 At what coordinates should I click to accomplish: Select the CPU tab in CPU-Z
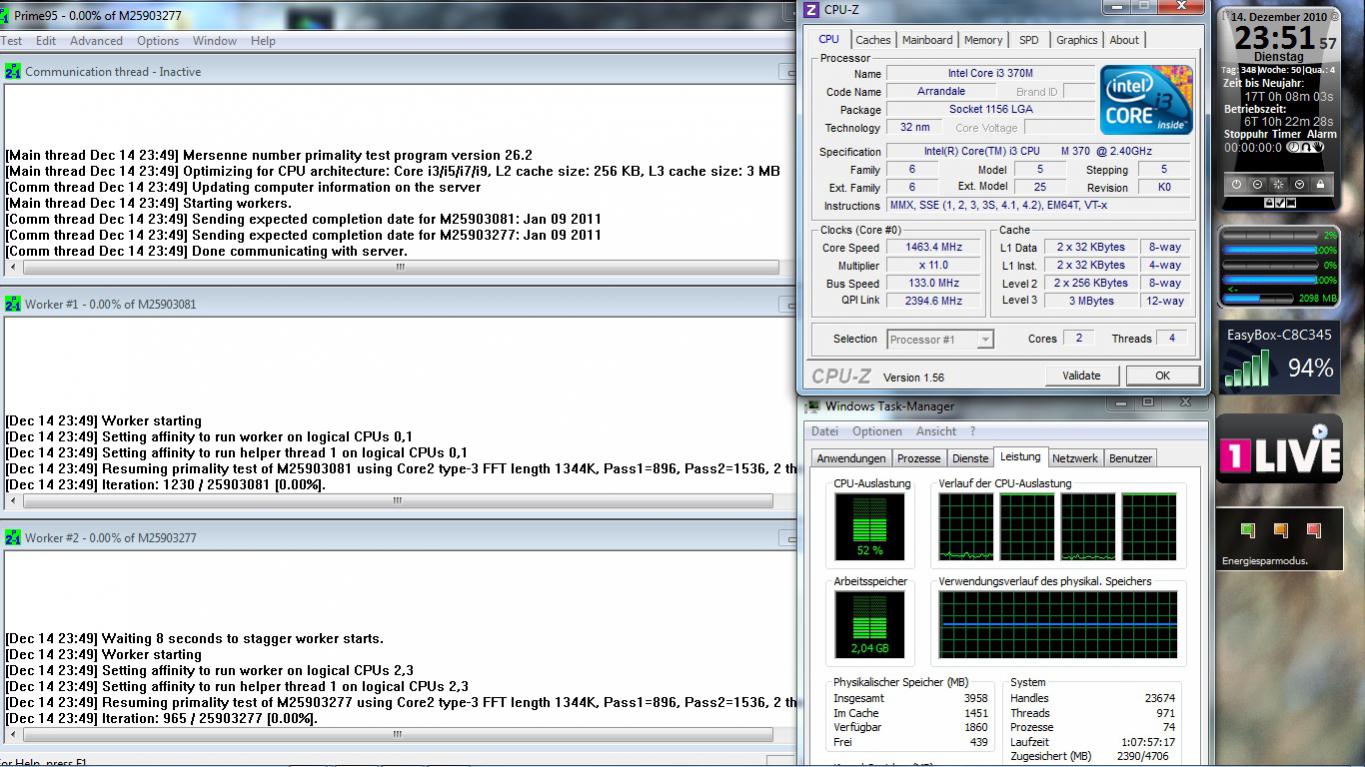click(829, 39)
